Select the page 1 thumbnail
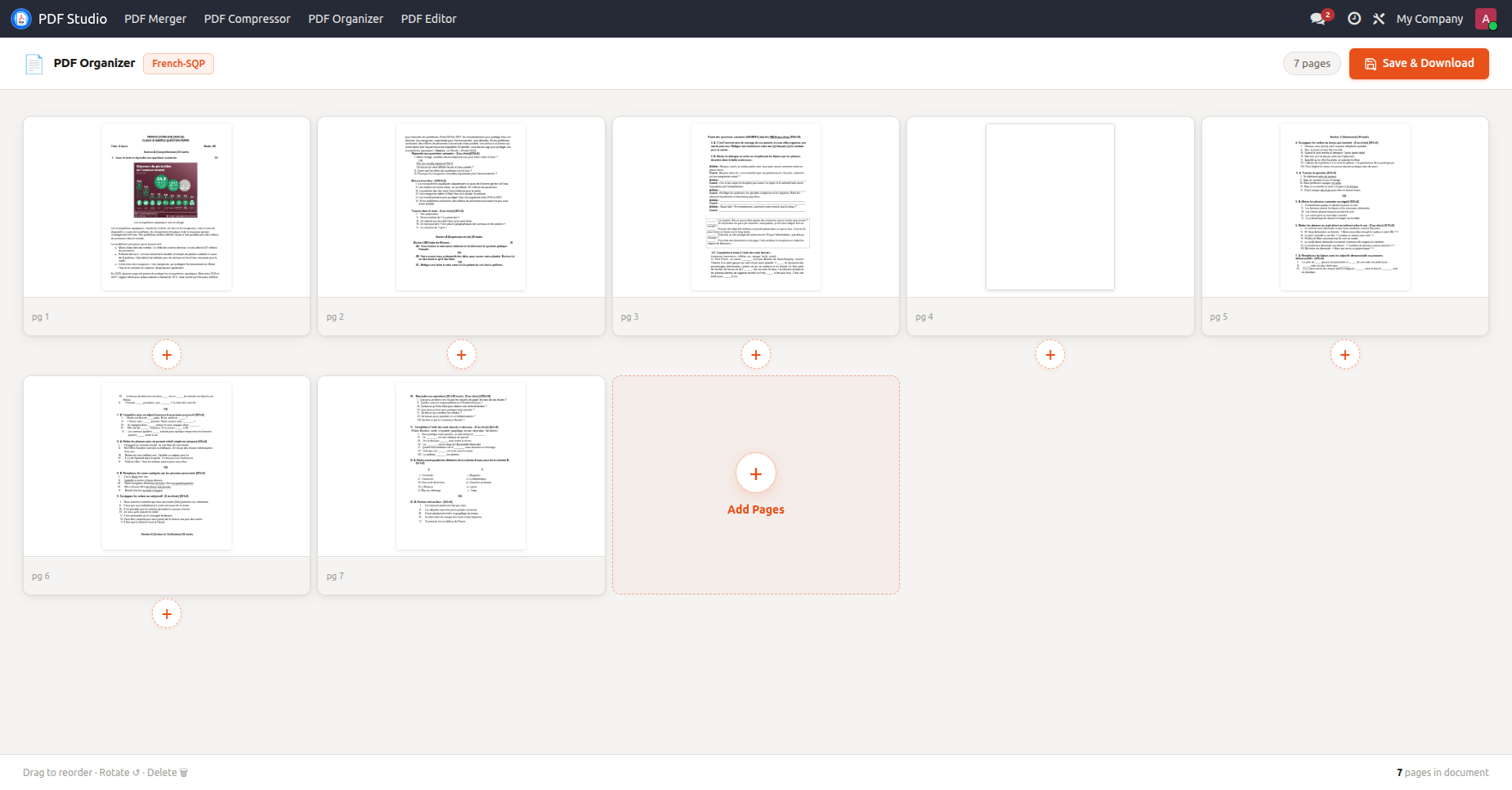Image resolution: width=1512 pixels, height=790 pixels. click(x=167, y=207)
